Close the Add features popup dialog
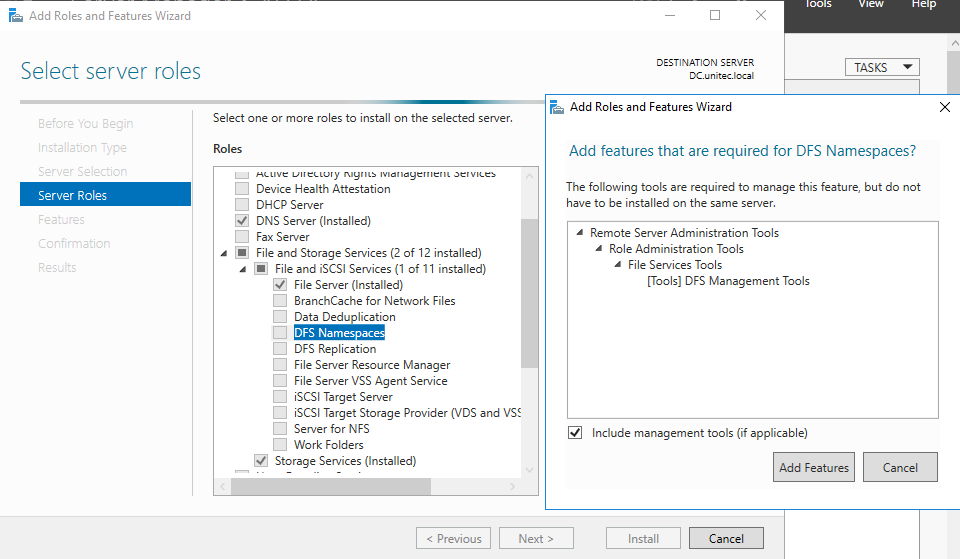 (945, 107)
